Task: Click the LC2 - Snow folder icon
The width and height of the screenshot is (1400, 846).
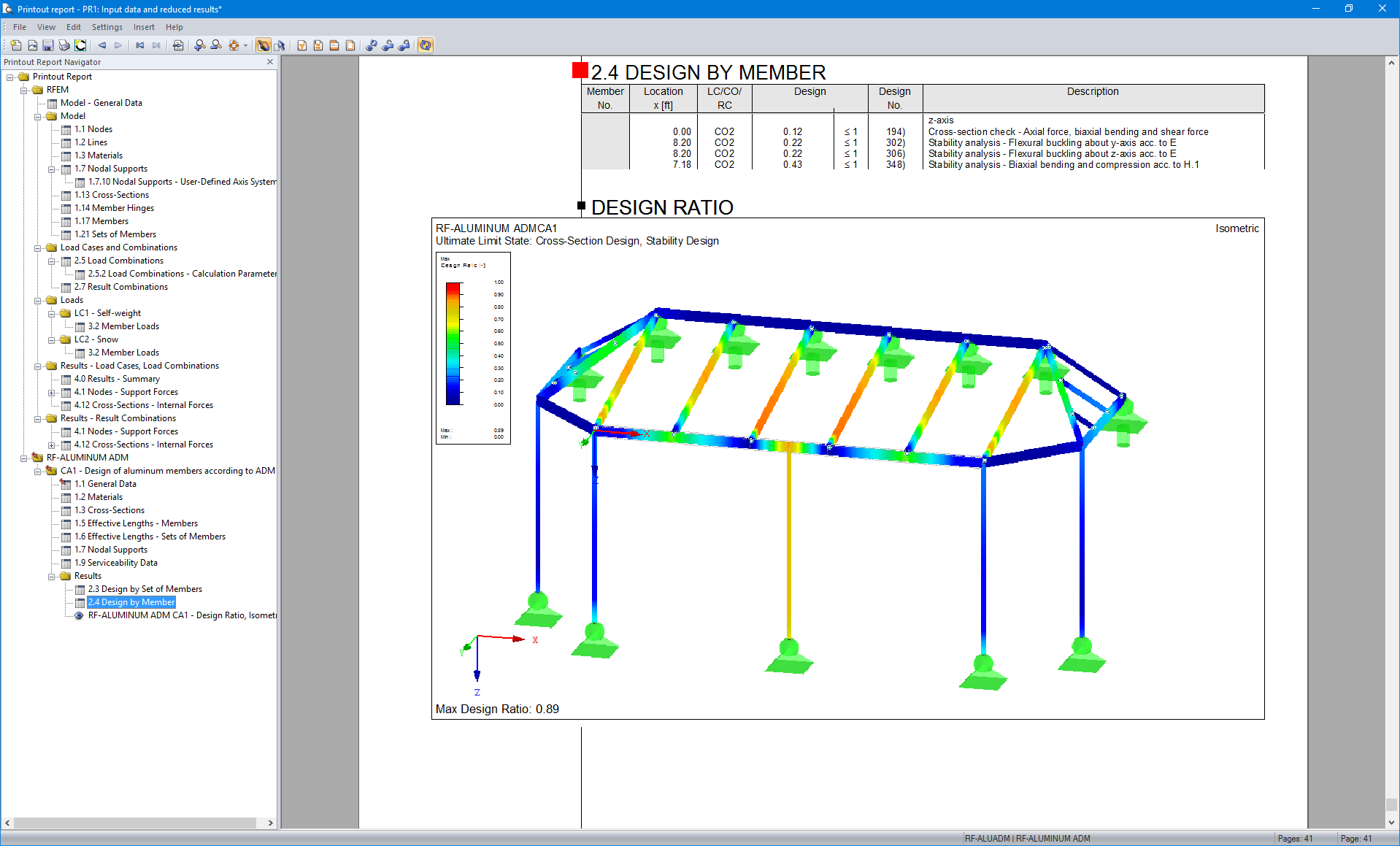Action: tap(65, 339)
